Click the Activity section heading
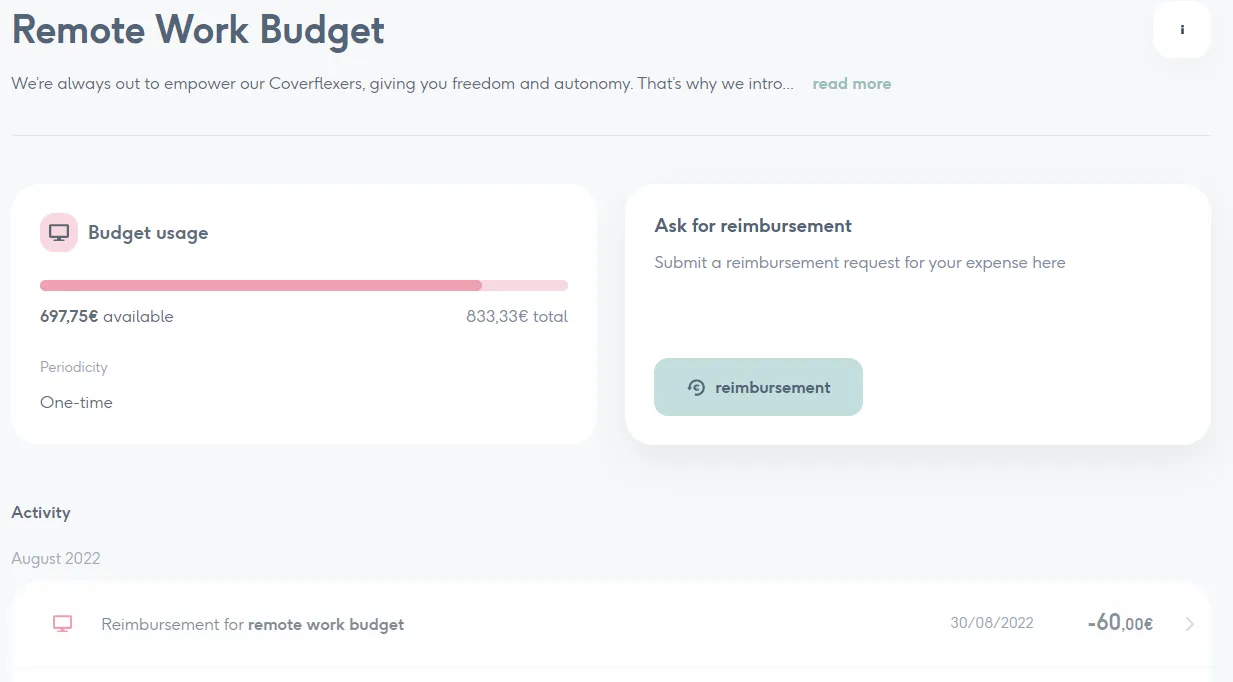The width and height of the screenshot is (1233, 682). pos(41,513)
